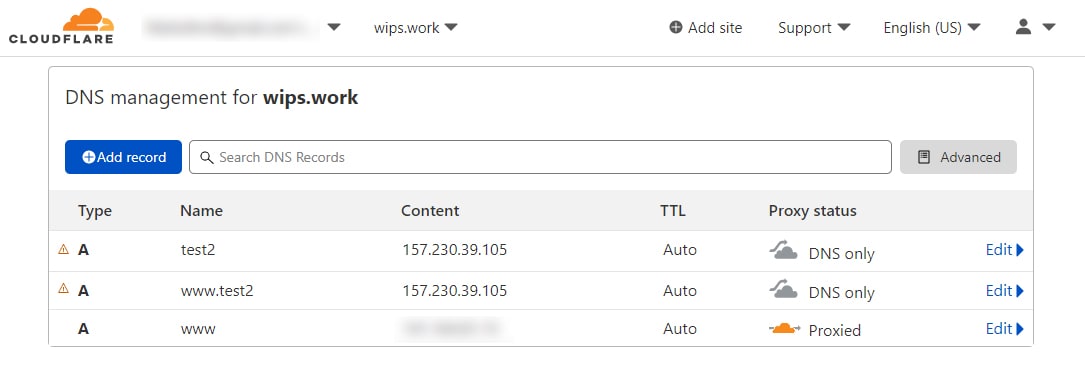Click the Advanced button
Viewport: 1085px width, 372px height.
[958, 157]
